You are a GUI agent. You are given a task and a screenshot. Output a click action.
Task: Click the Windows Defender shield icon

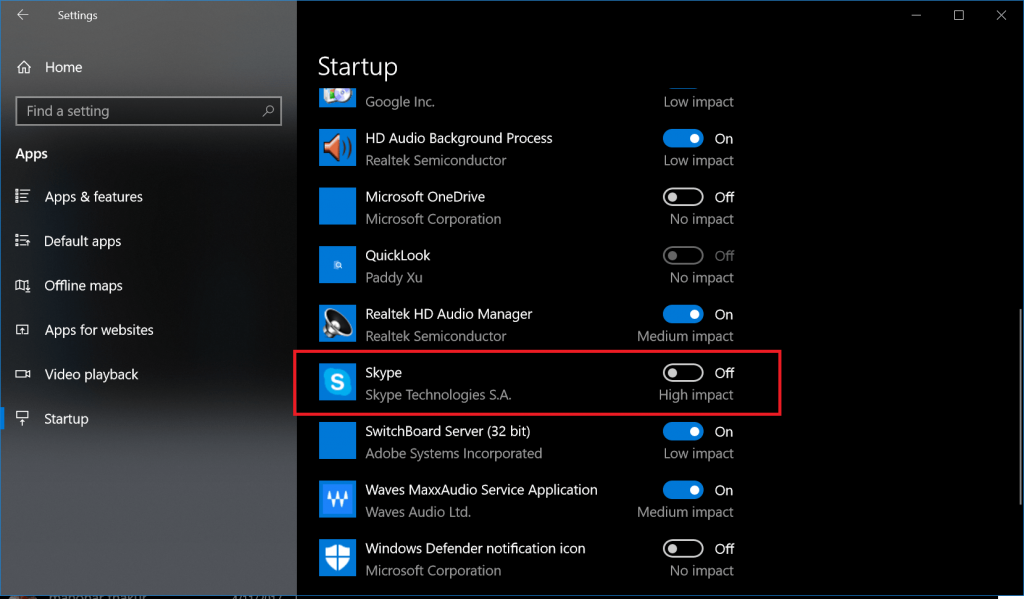click(x=337, y=558)
